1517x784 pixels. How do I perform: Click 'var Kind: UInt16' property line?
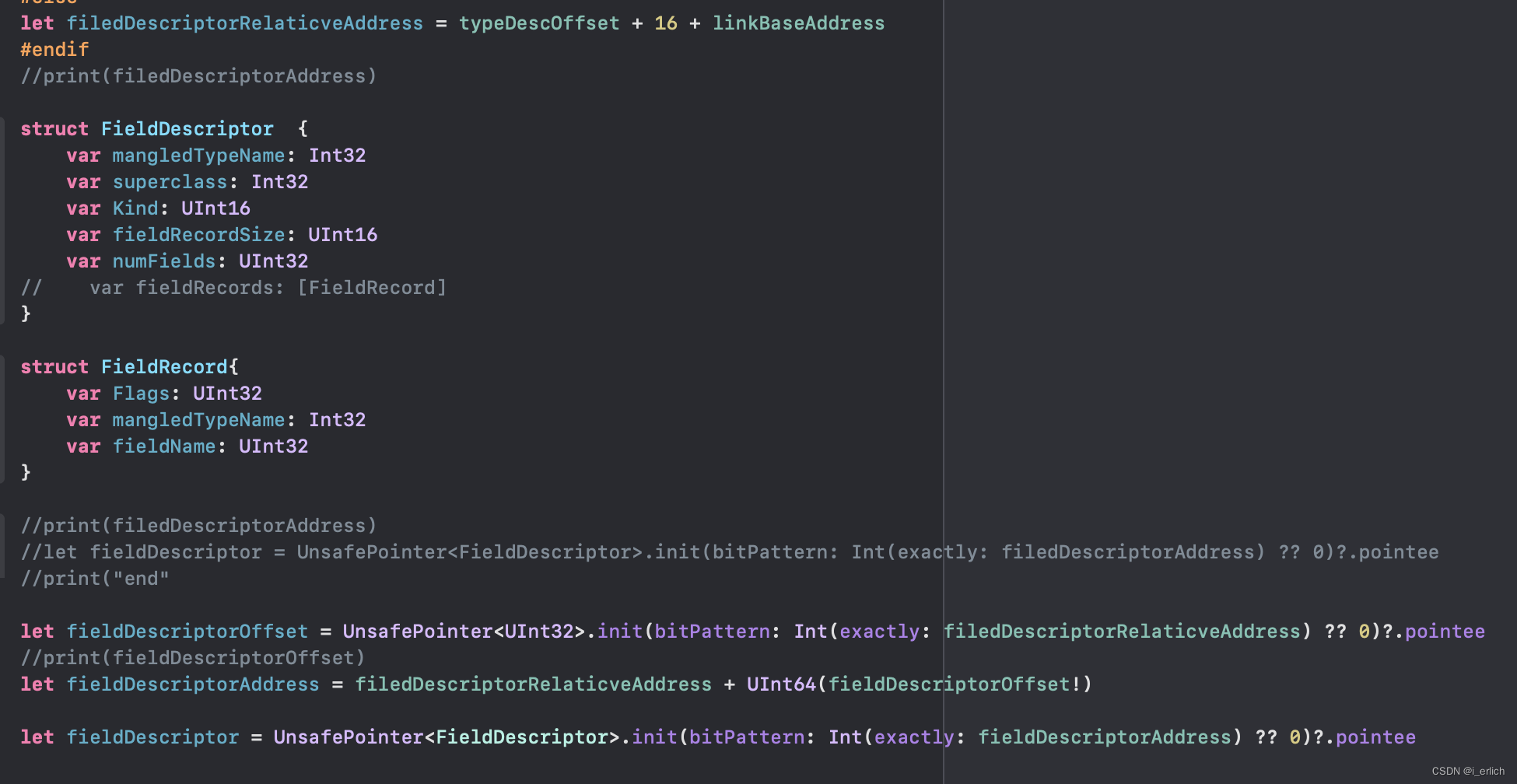pyautogui.click(x=159, y=208)
